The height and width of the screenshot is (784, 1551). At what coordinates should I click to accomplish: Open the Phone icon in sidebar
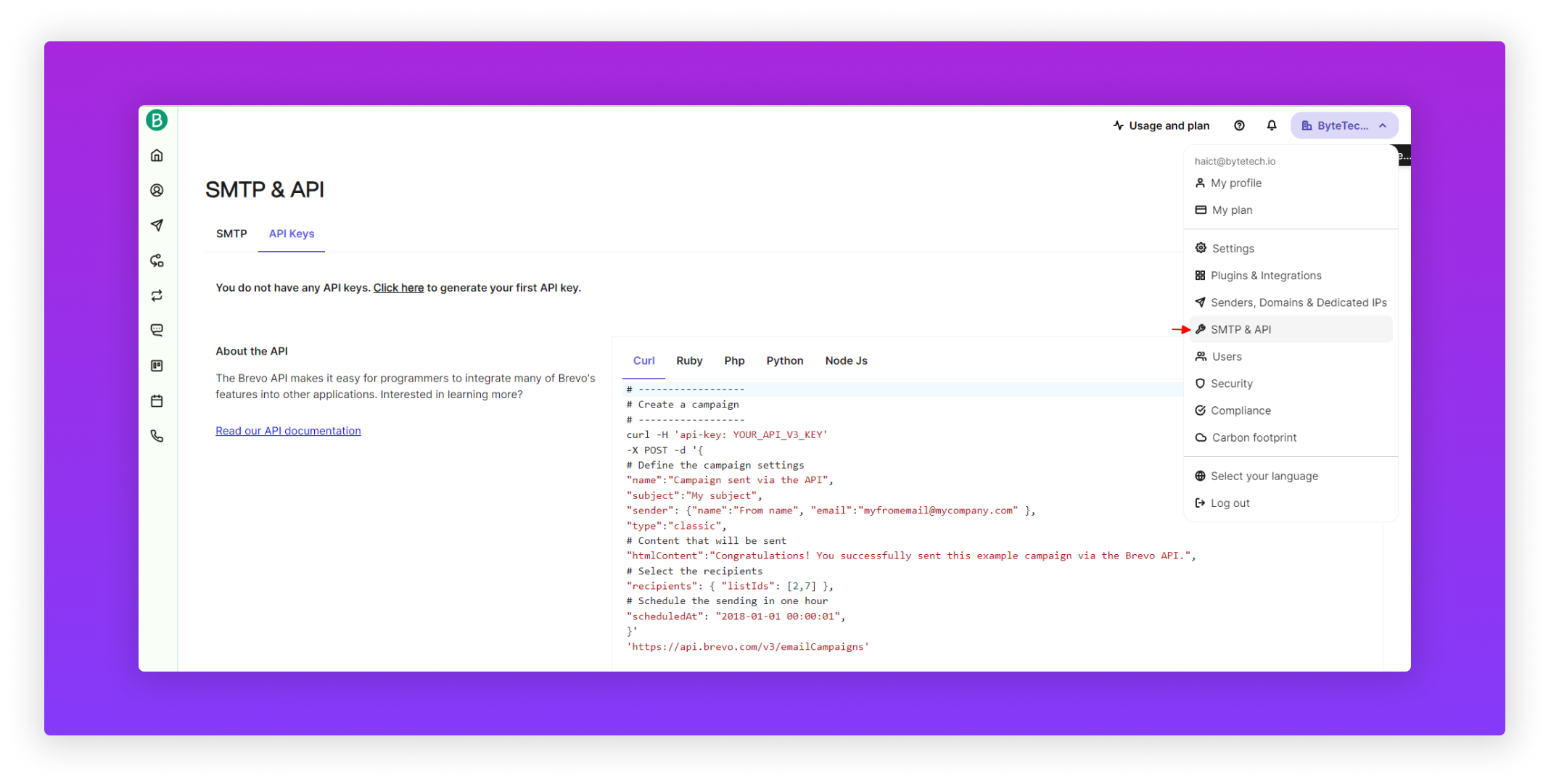point(157,436)
